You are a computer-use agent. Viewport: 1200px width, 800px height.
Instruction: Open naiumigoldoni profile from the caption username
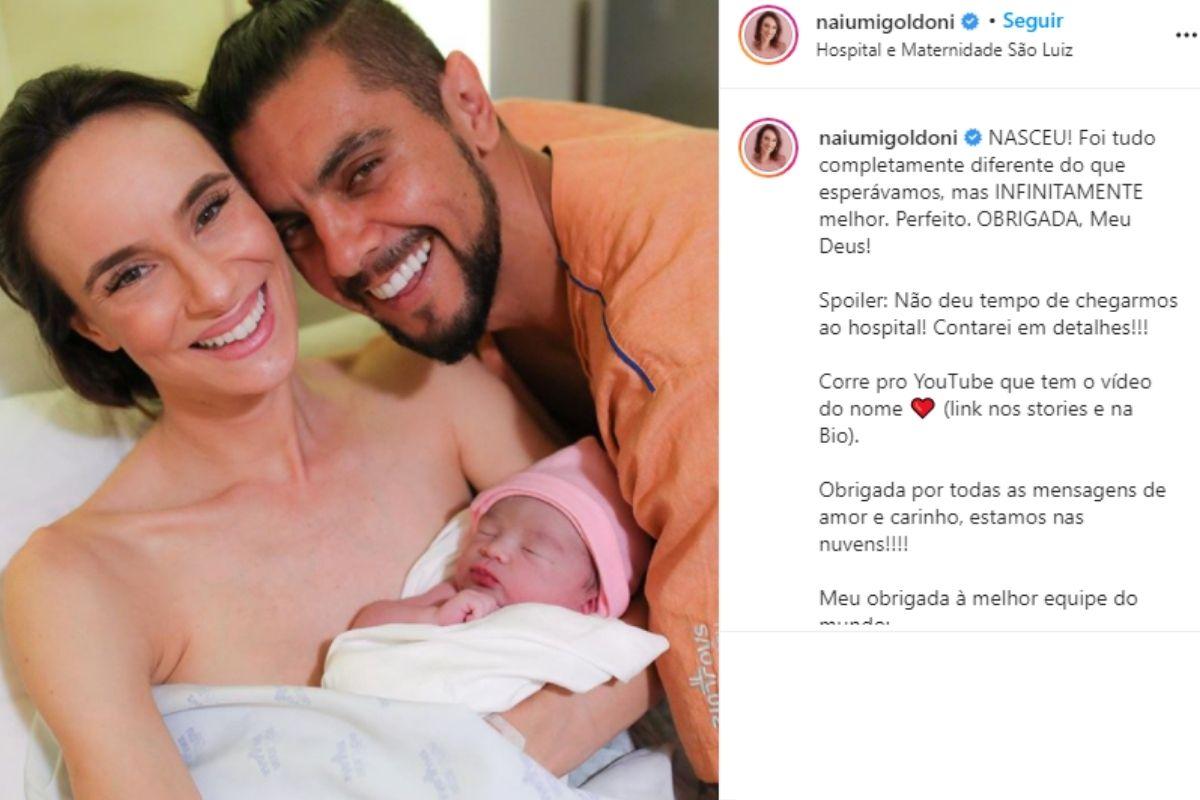coord(888,138)
